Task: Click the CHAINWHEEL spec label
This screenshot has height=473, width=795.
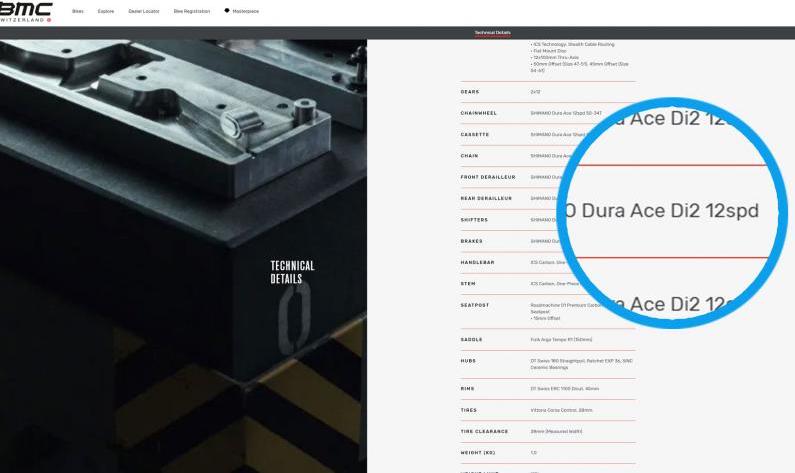Action: coord(478,113)
